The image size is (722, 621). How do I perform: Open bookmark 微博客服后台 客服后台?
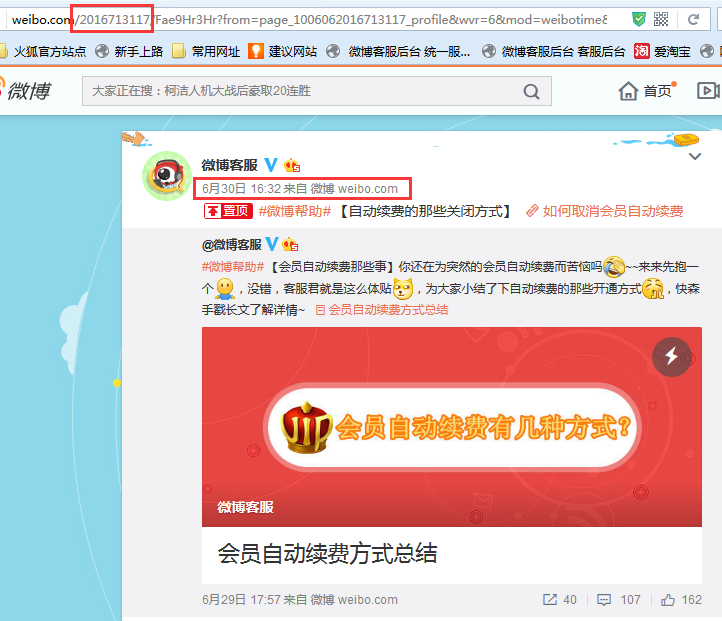coord(553,52)
